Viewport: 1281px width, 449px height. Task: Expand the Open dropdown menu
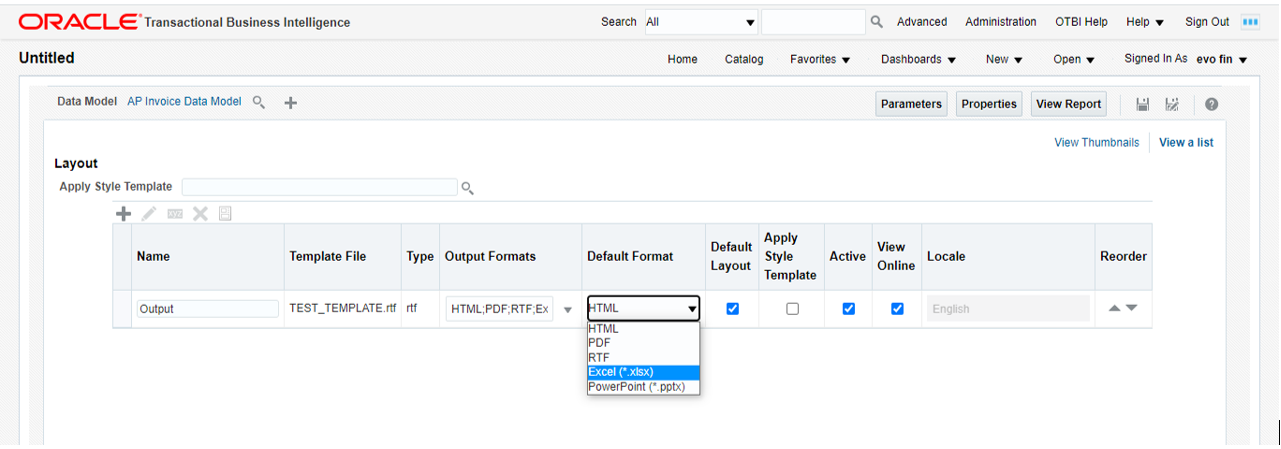point(1074,59)
